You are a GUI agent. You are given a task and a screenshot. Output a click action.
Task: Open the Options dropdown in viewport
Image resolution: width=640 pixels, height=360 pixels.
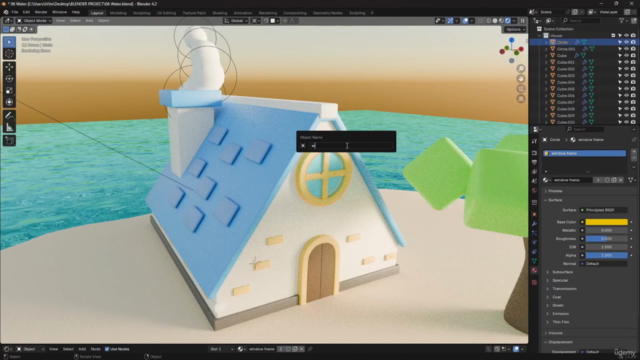(514, 29)
